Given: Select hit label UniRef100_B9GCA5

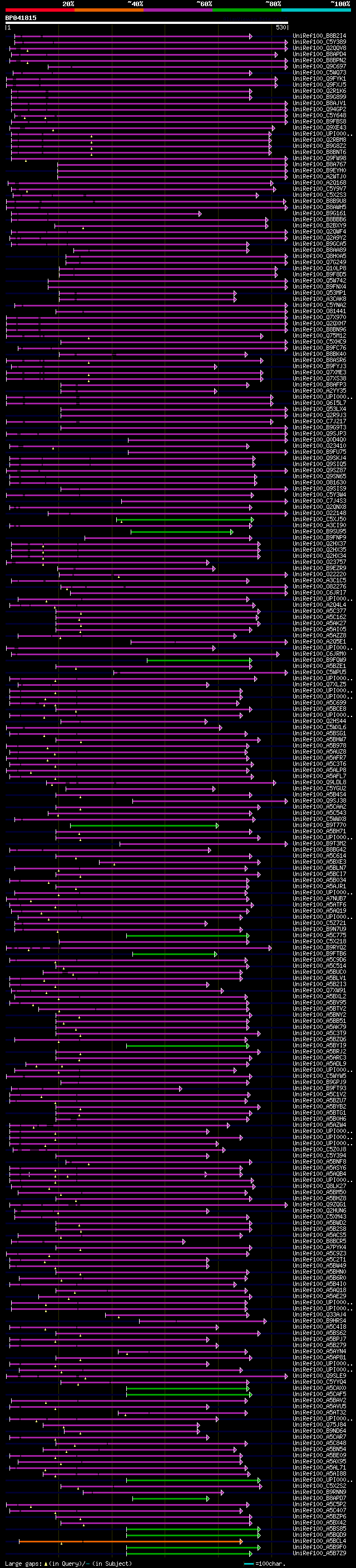Looking at the screenshot, I should pyautogui.click(x=319, y=244).
